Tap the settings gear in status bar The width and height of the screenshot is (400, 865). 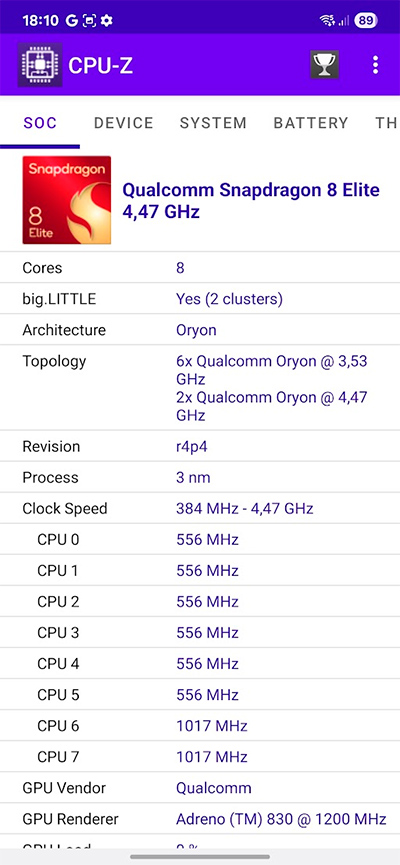click(106, 21)
